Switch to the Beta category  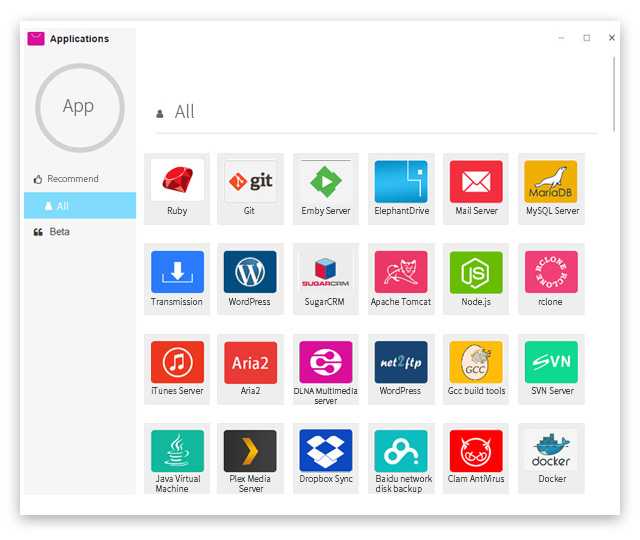tap(59, 232)
